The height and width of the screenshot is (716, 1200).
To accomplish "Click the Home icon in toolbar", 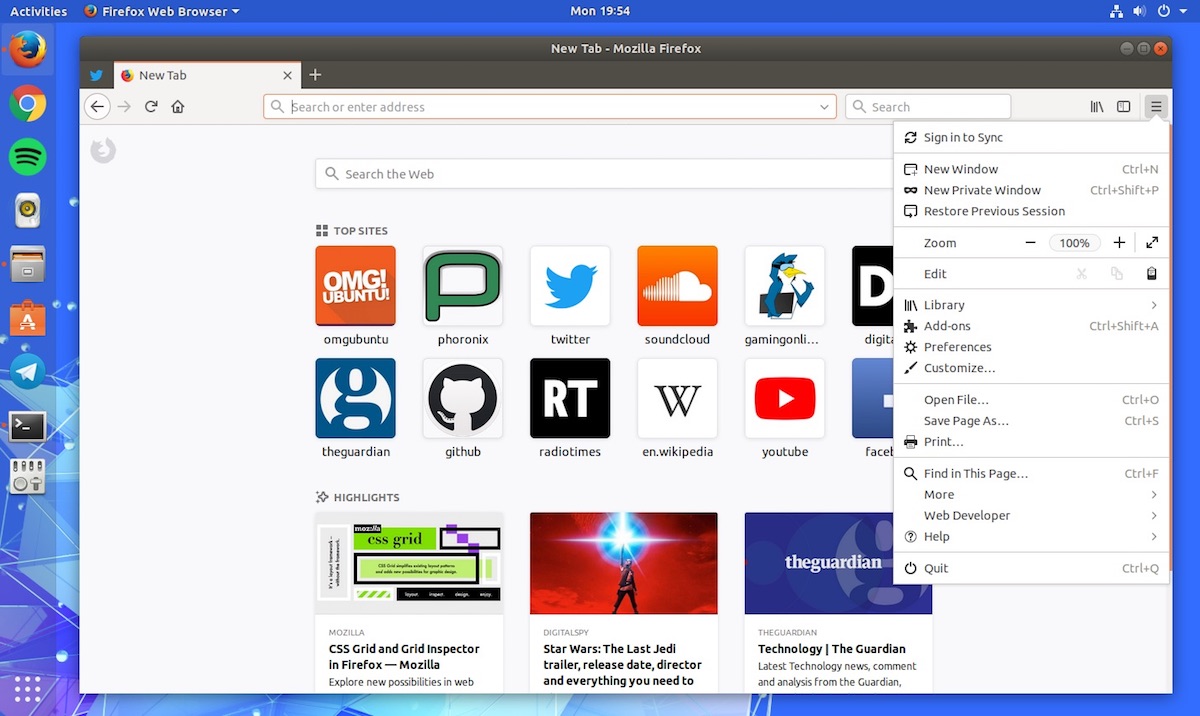I will point(178,107).
